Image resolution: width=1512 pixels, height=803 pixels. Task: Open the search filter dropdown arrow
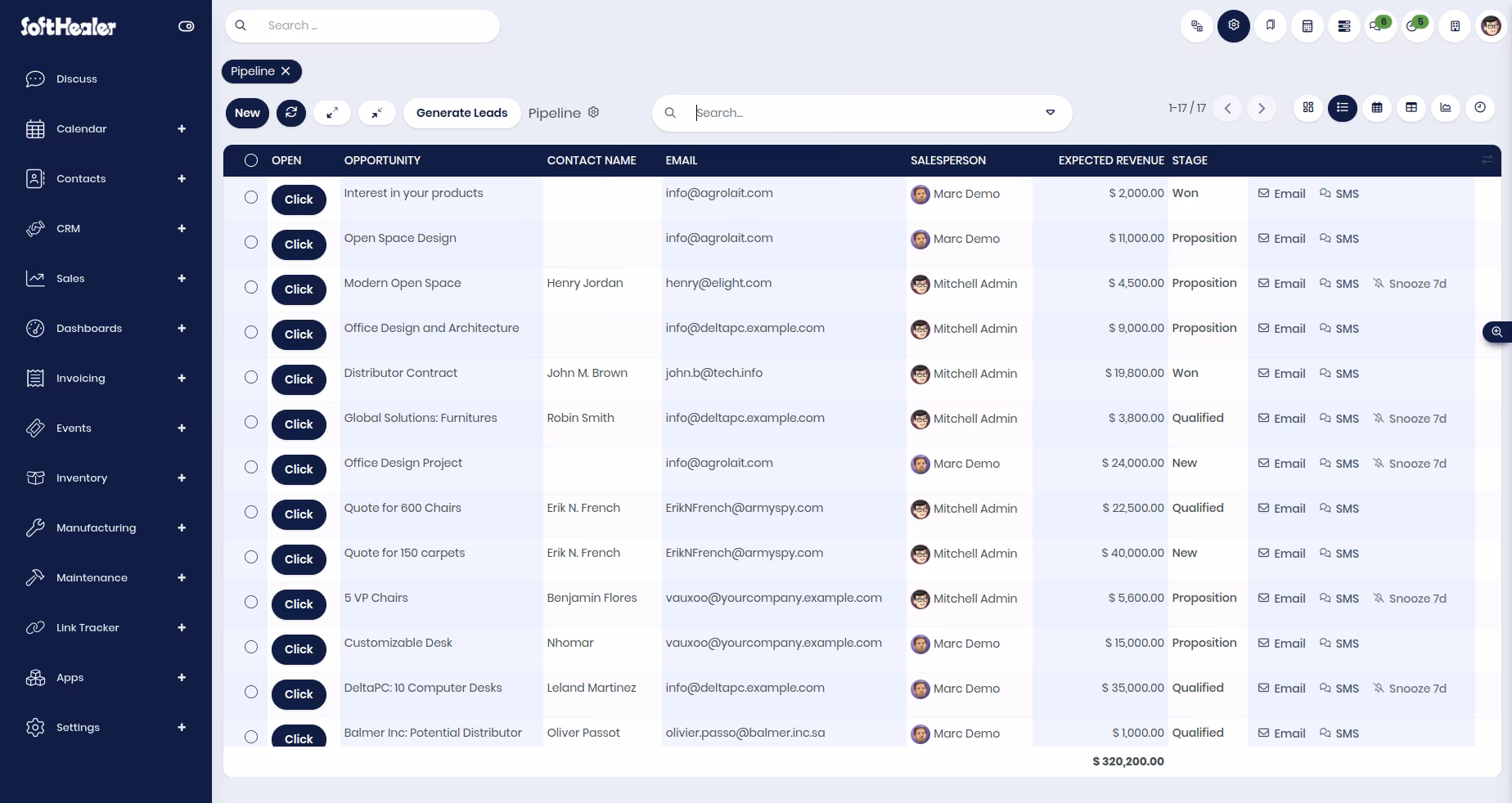(1051, 113)
